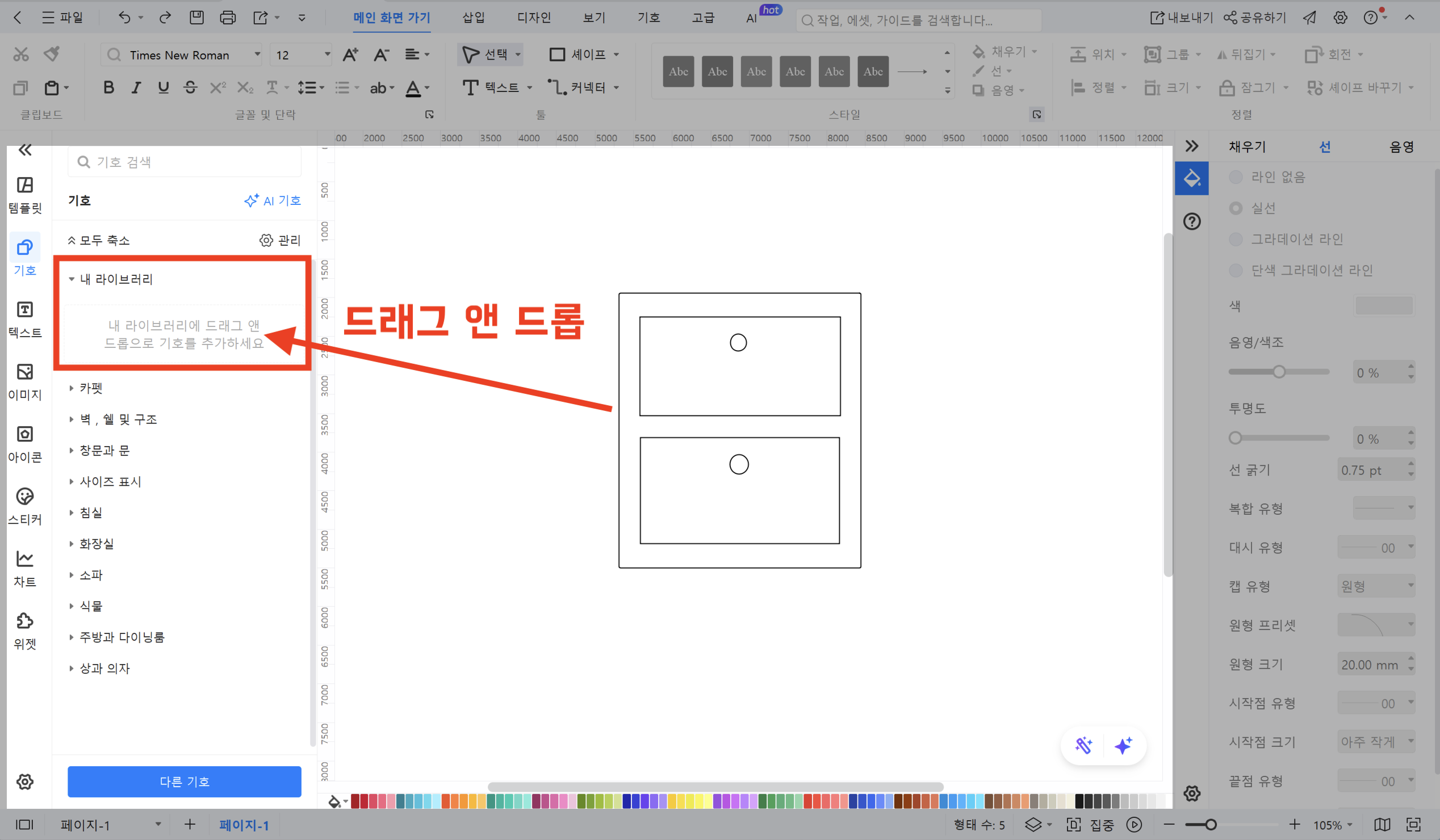Open the Times New Roman font dropdown
1440x840 pixels.
(257, 54)
